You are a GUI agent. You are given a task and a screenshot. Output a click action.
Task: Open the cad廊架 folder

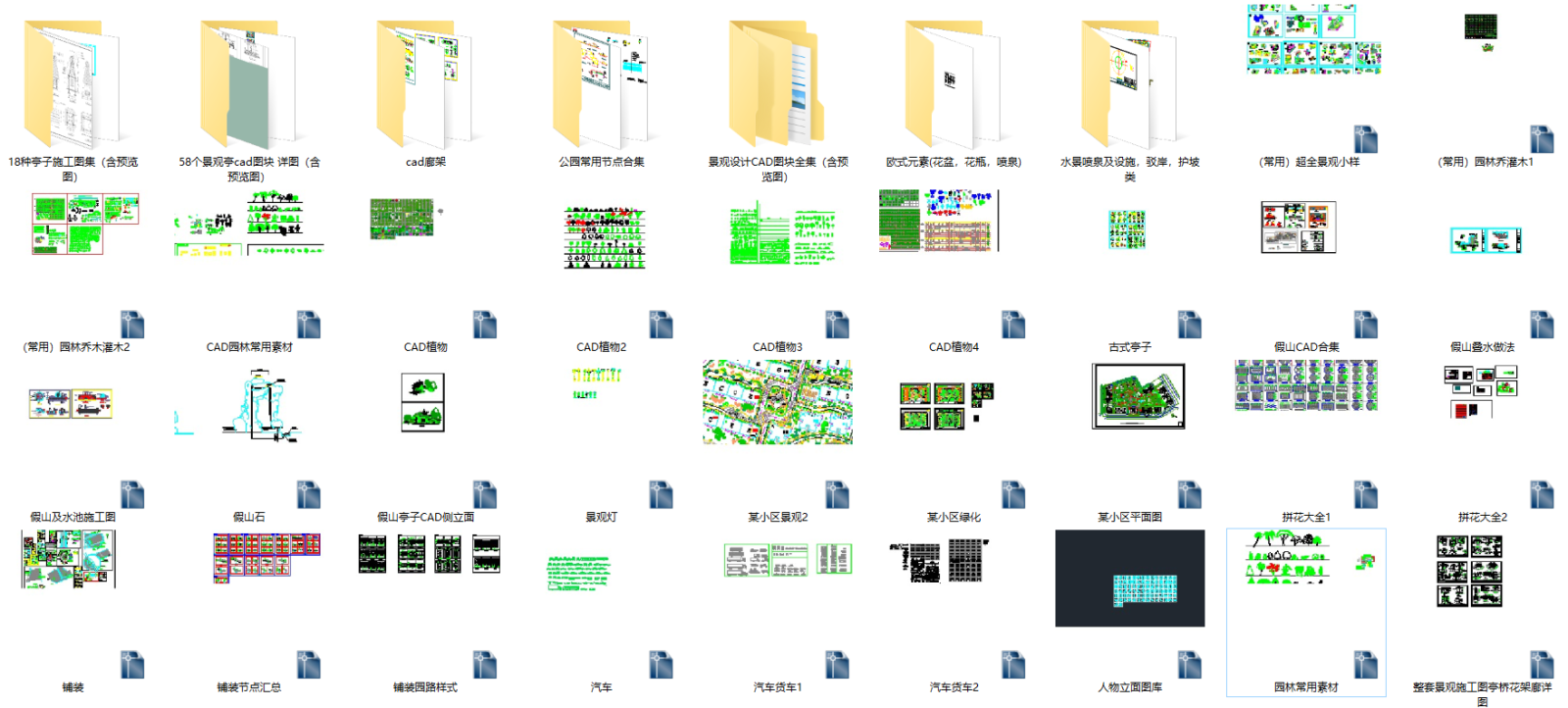tap(425, 85)
